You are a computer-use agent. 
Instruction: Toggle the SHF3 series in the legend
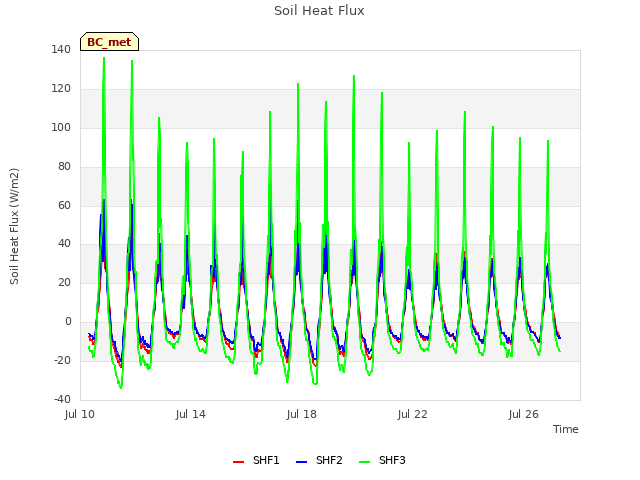pos(382,460)
